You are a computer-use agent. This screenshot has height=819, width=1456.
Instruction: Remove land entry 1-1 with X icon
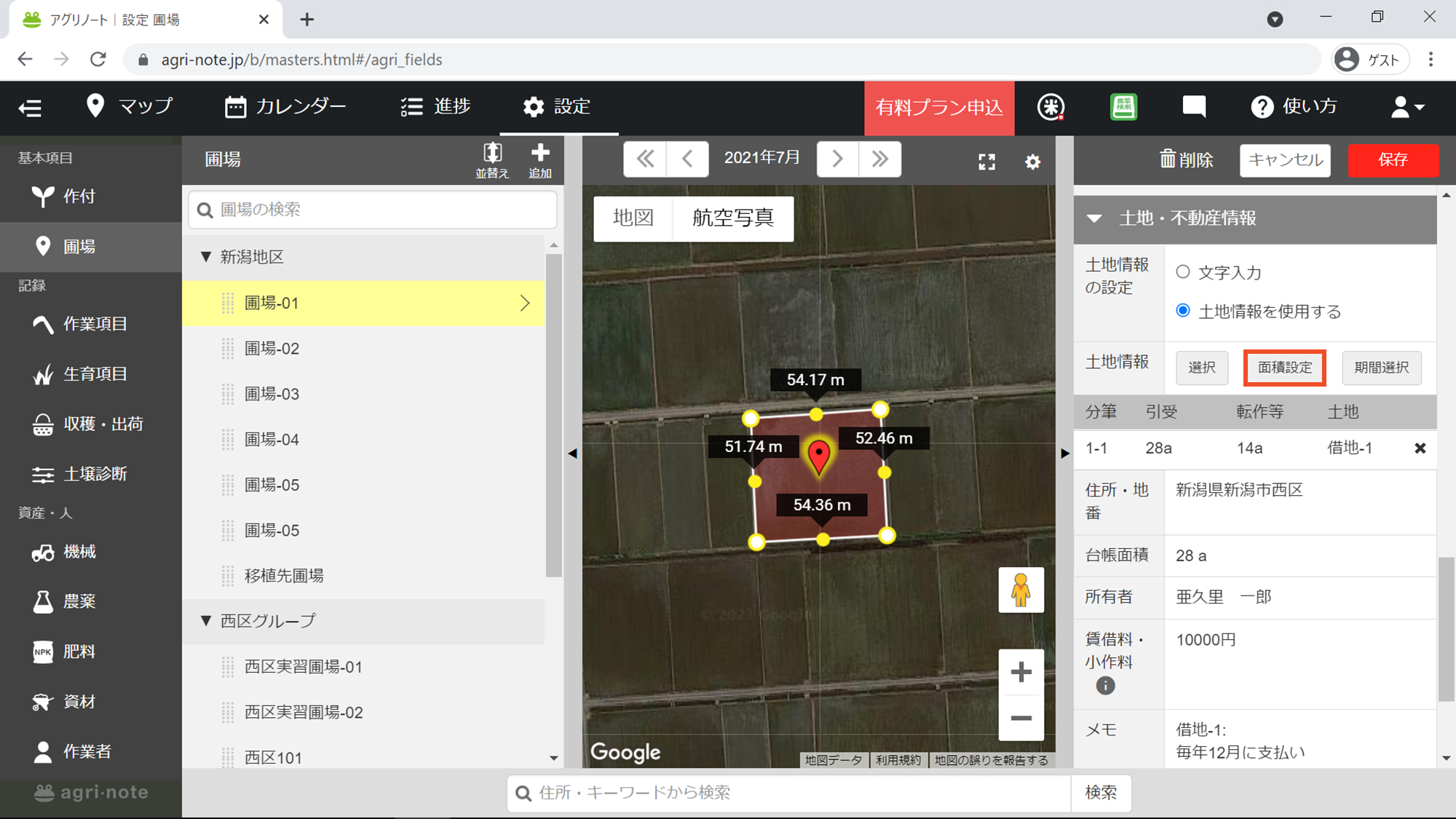(1420, 448)
